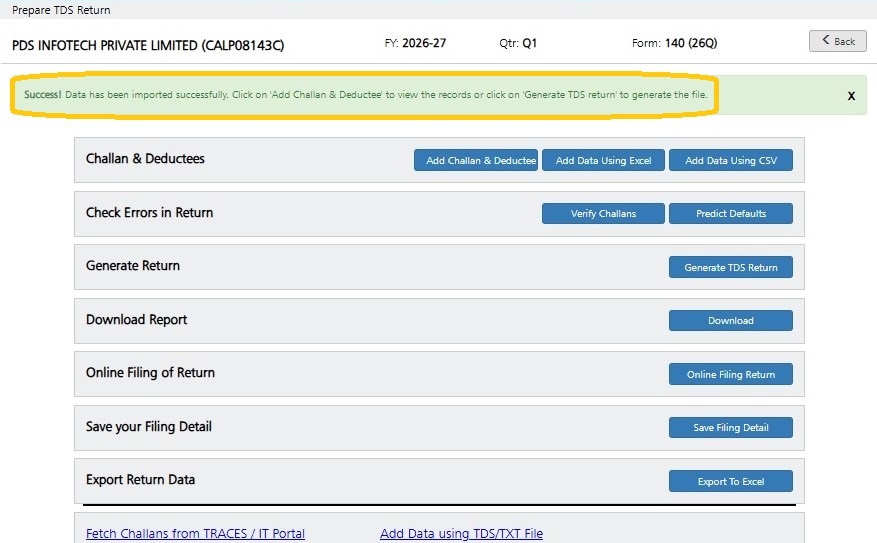The height and width of the screenshot is (543, 877).
Task: Open Online Filing Return
Action: (730, 374)
